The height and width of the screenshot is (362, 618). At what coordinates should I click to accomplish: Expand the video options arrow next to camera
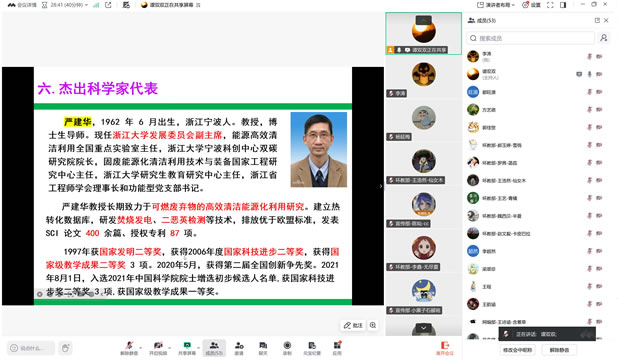coord(169,348)
